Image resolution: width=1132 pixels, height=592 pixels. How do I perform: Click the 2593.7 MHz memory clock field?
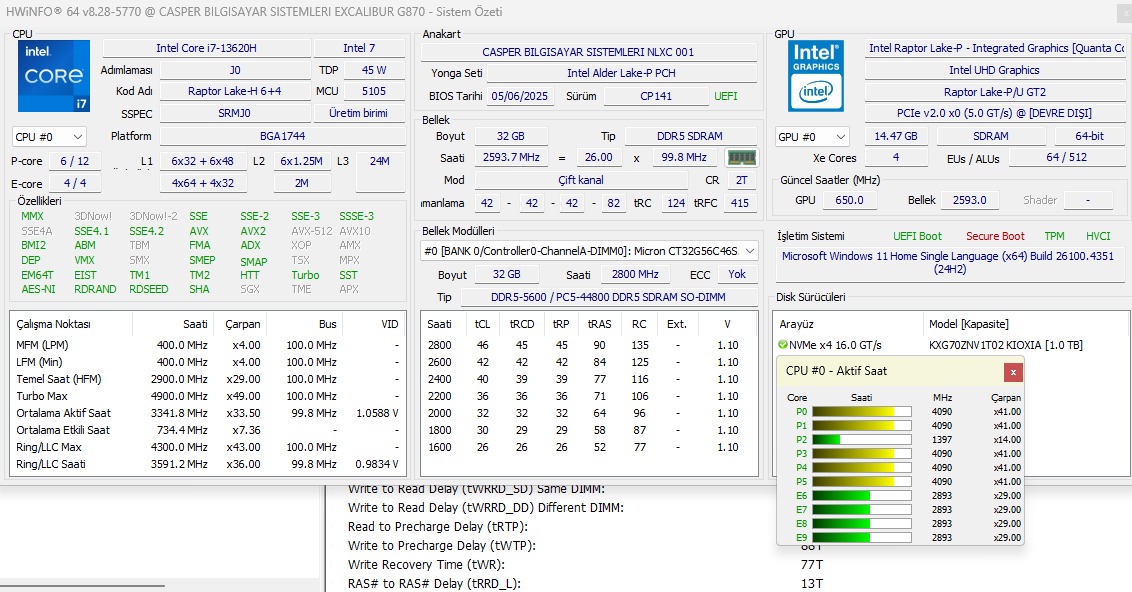click(x=510, y=157)
